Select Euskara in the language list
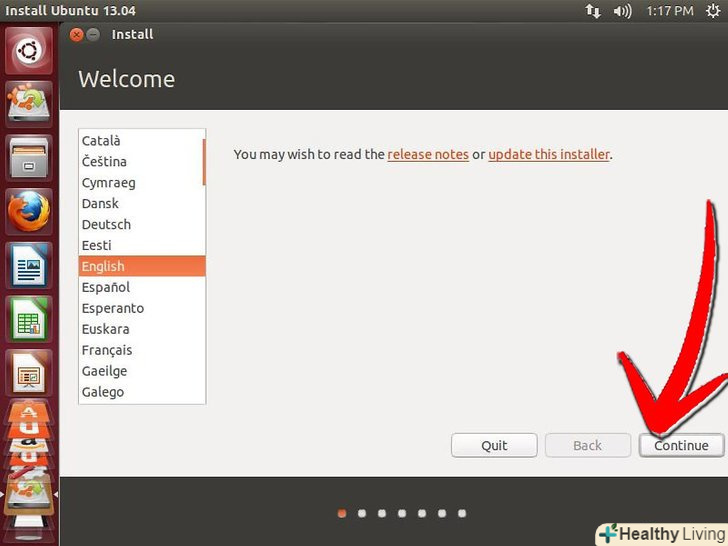This screenshot has width=728, height=546. coord(141,329)
